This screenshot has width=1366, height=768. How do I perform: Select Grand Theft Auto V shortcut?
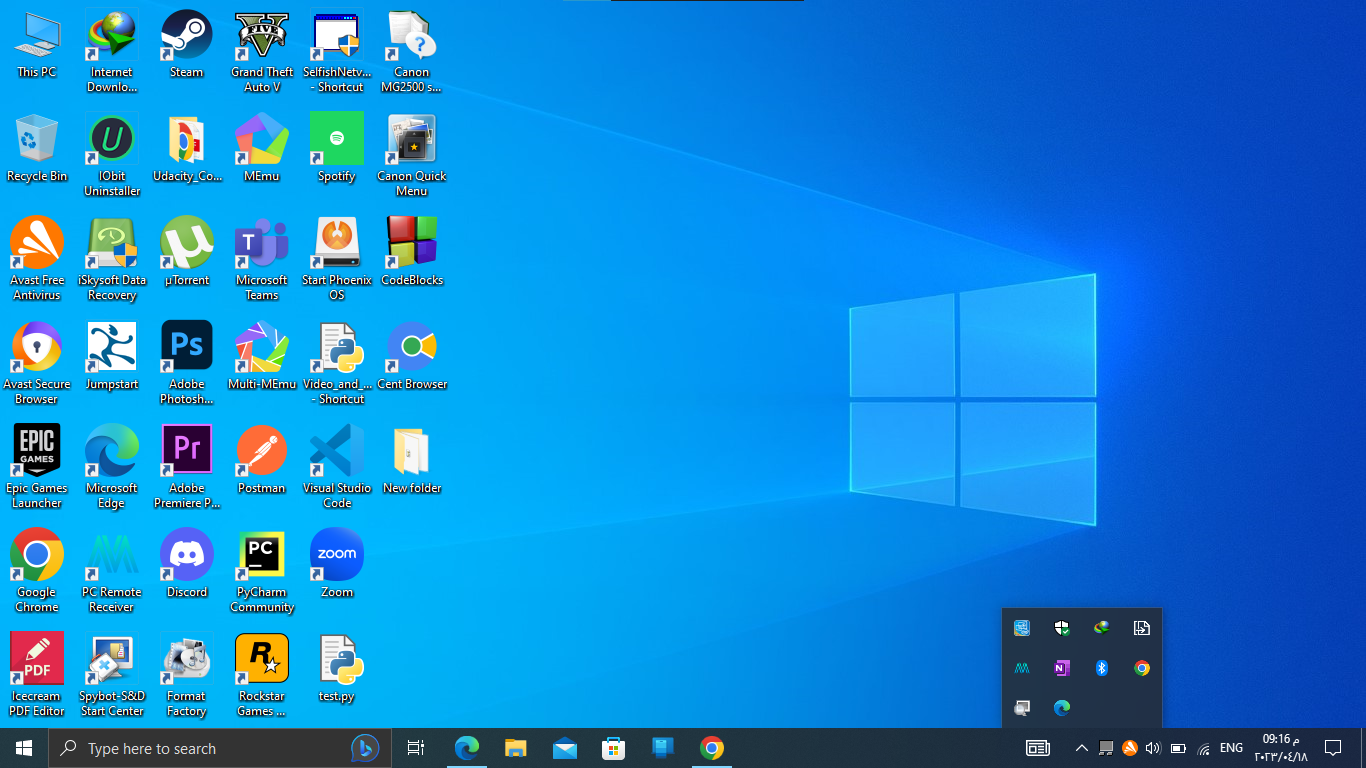pyautogui.click(x=262, y=52)
